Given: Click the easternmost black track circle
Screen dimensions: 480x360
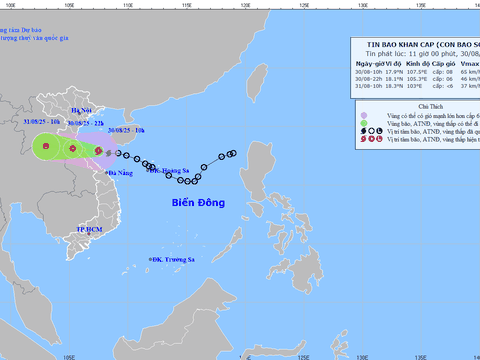Looking at the screenshot, I should coord(233,153).
